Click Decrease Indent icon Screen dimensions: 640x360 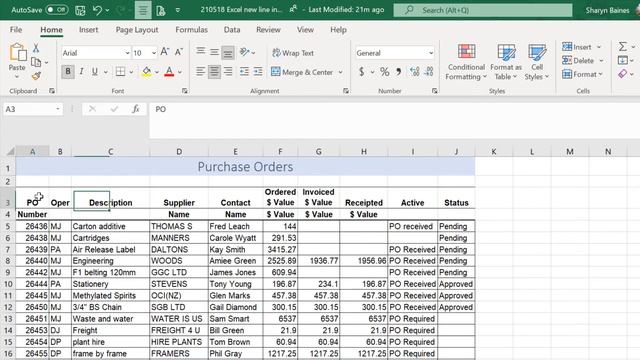244,72
